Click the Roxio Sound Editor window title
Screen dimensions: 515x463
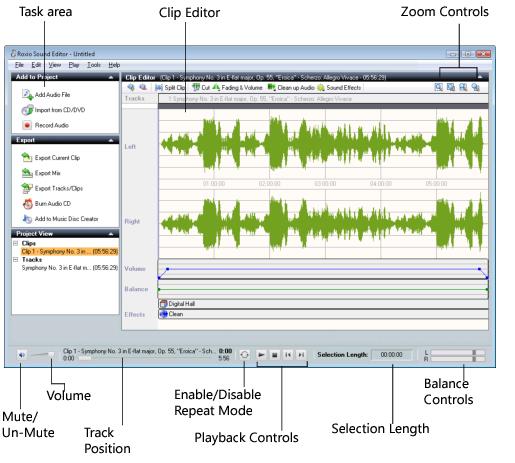[56, 54]
